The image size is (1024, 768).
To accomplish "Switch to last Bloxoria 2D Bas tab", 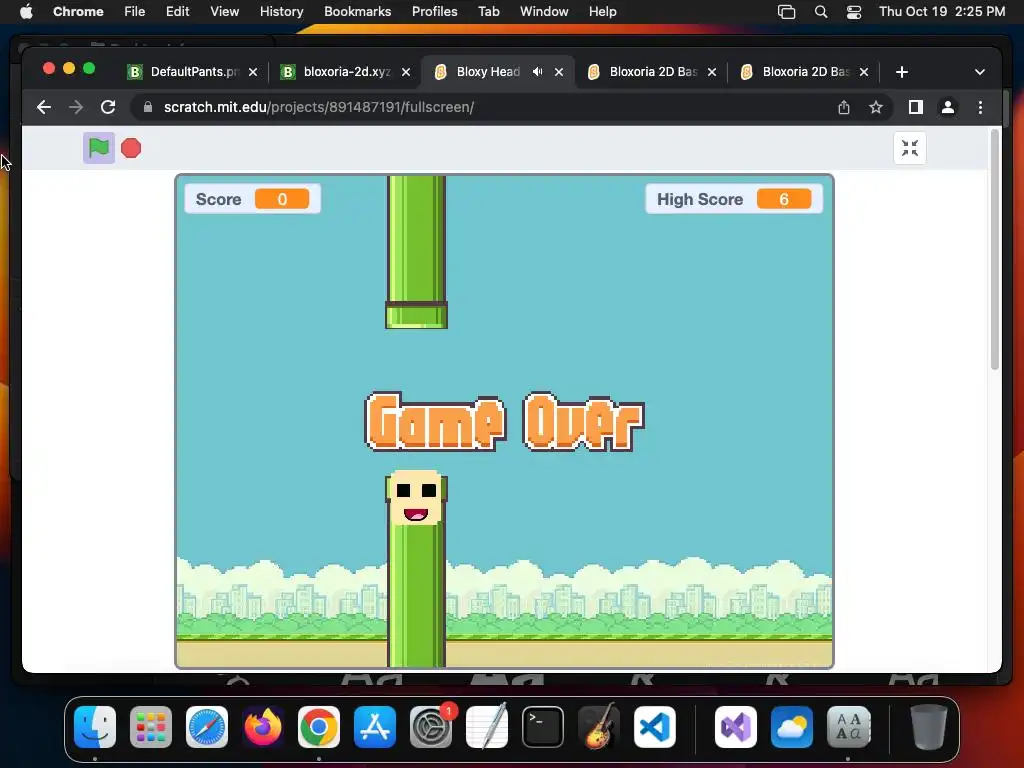I will [805, 72].
